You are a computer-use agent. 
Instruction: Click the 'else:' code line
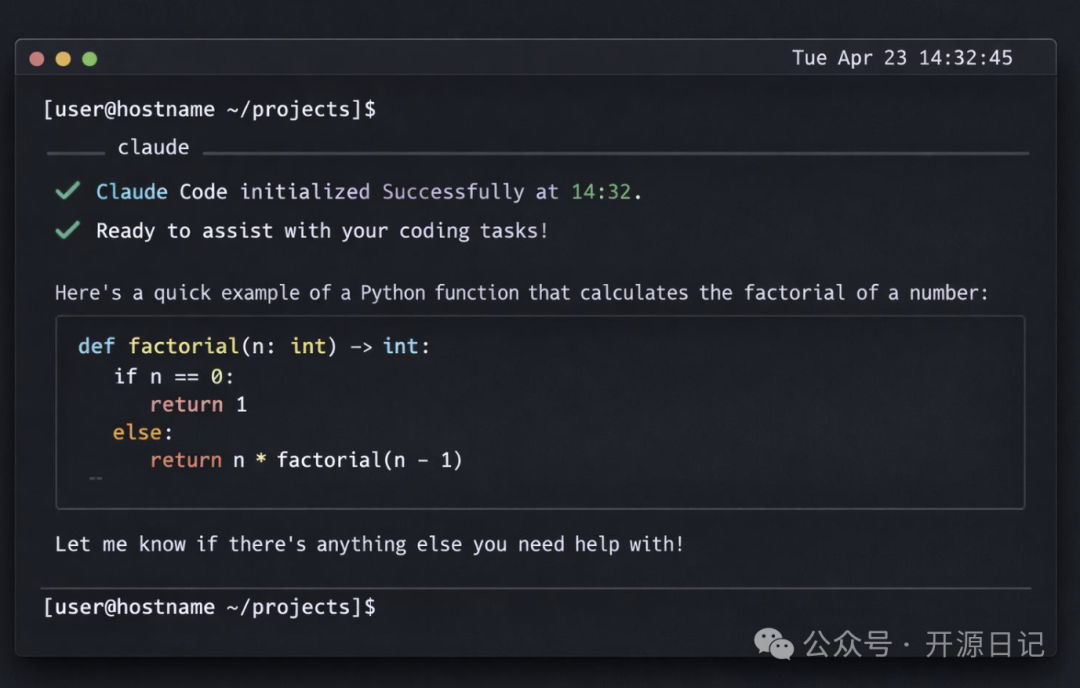pos(143,432)
